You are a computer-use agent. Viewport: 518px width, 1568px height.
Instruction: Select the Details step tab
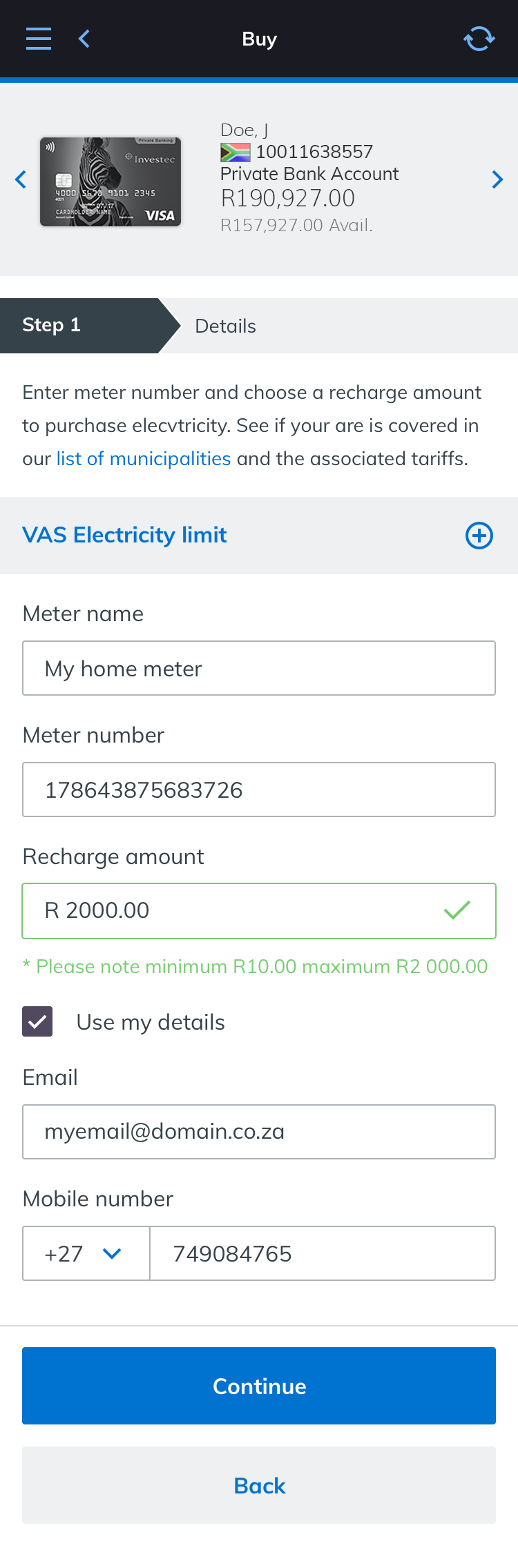coord(226,326)
